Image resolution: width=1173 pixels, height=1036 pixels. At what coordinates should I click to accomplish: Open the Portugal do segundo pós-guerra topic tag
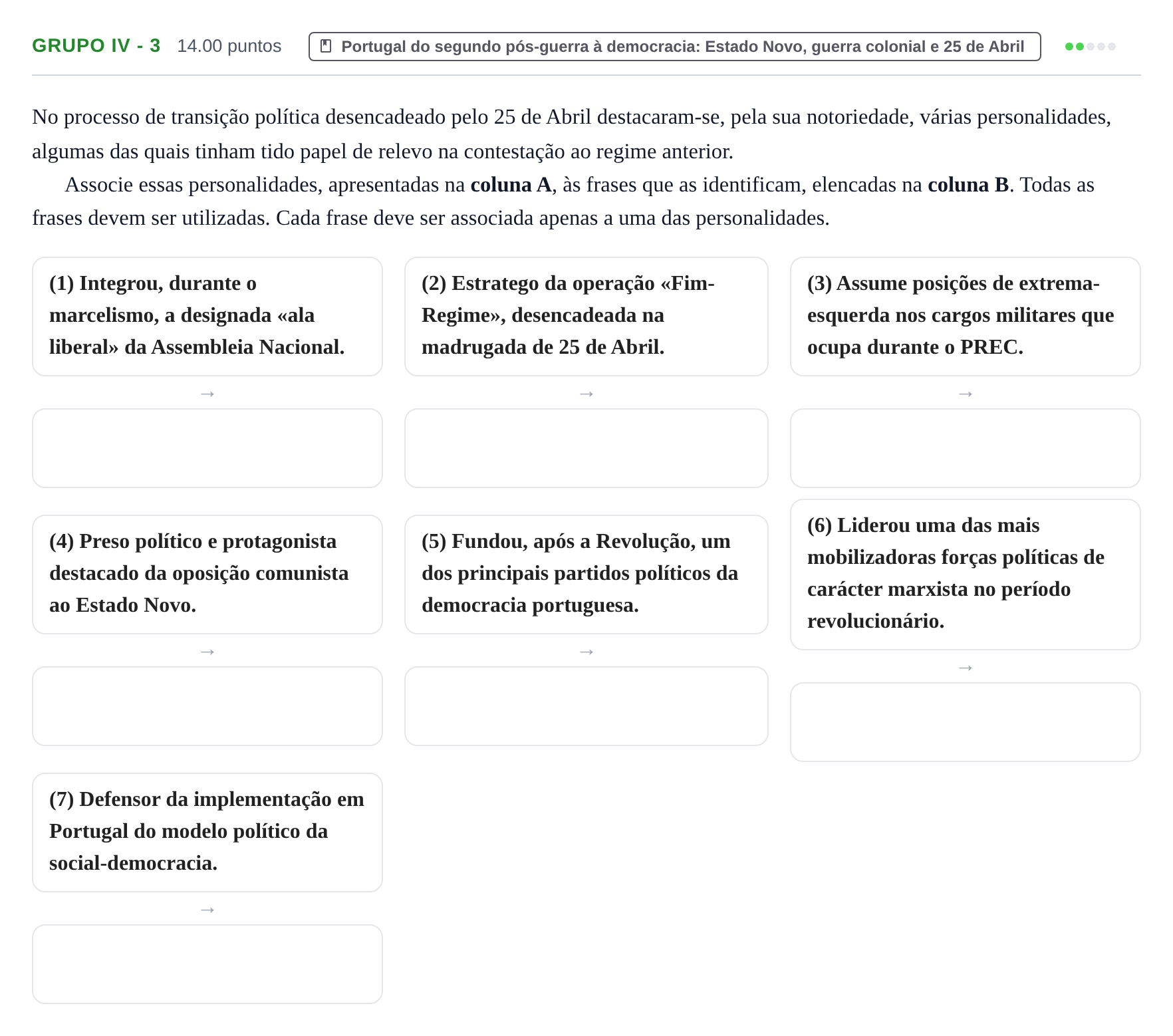(674, 47)
